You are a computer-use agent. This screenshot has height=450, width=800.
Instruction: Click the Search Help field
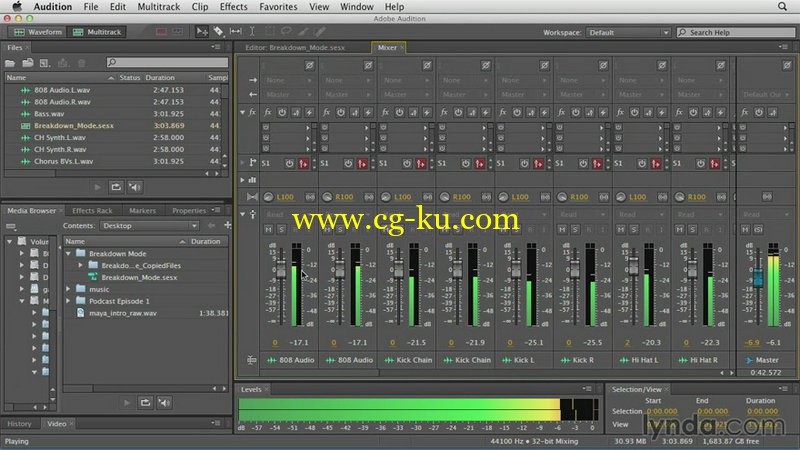pos(736,32)
